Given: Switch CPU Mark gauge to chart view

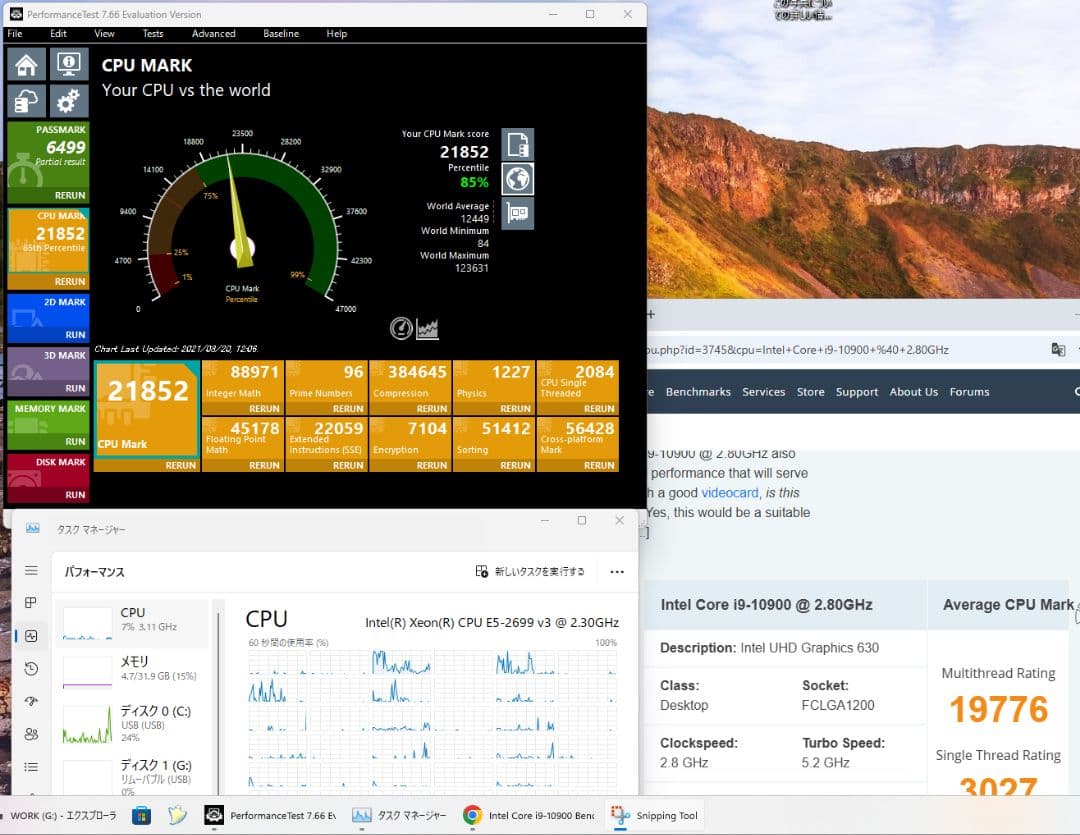Looking at the screenshot, I should 428,328.
